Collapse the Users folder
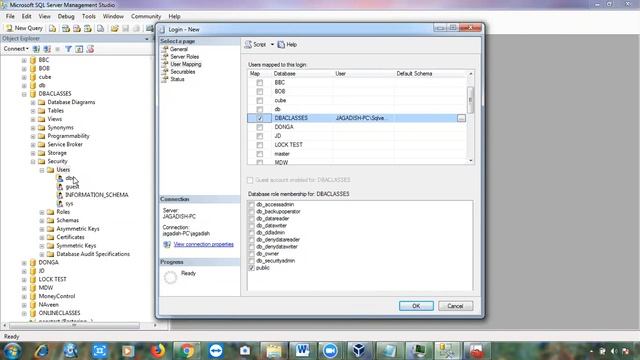Viewport: 640px width, 360px height. 42,170
